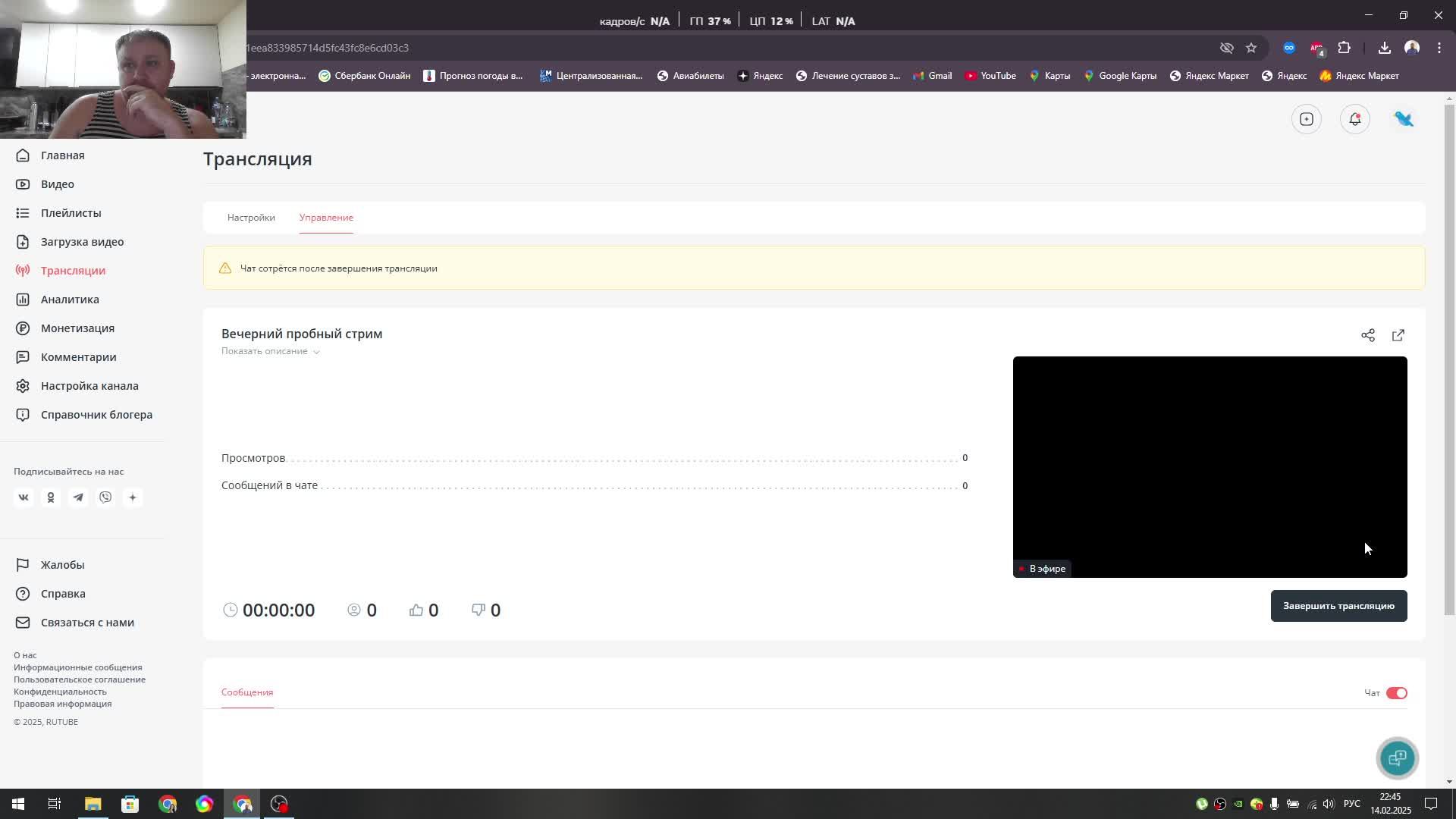The image size is (1456, 819).
Task: Bookmark this page with star icon
Action: pyautogui.click(x=1251, y=48)
